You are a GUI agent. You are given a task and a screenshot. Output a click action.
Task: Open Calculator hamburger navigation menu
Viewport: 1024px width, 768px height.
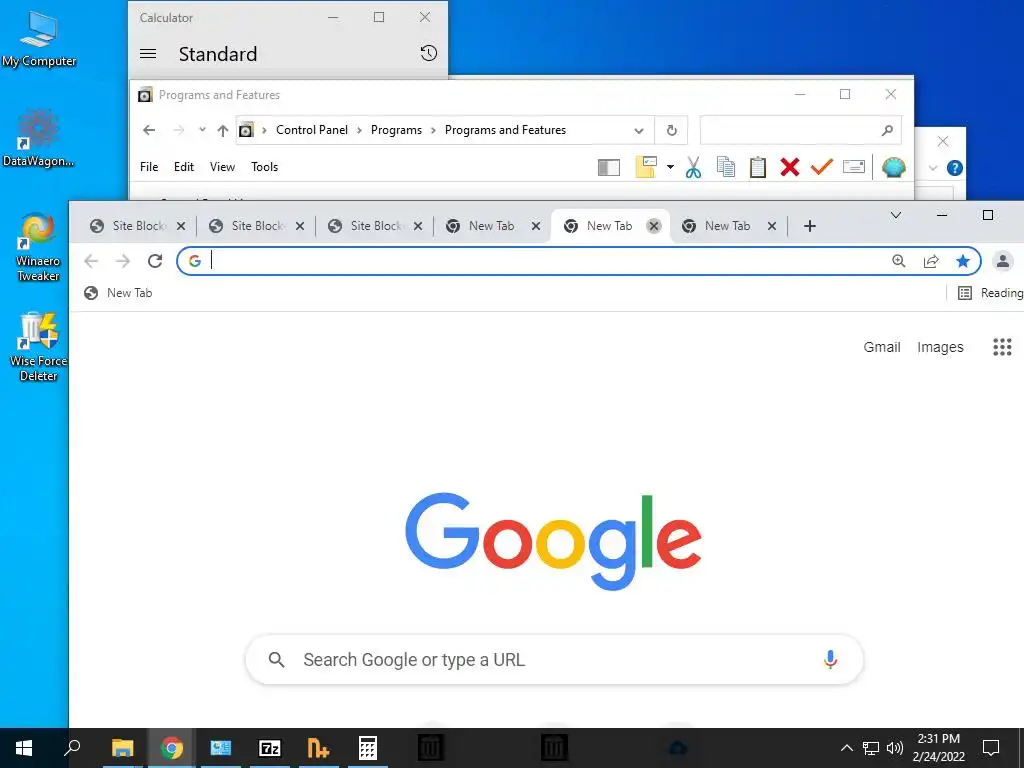(148, 54)
